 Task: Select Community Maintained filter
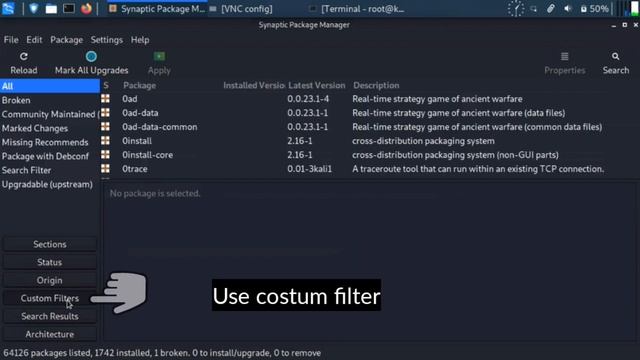[x=50, y=114]
